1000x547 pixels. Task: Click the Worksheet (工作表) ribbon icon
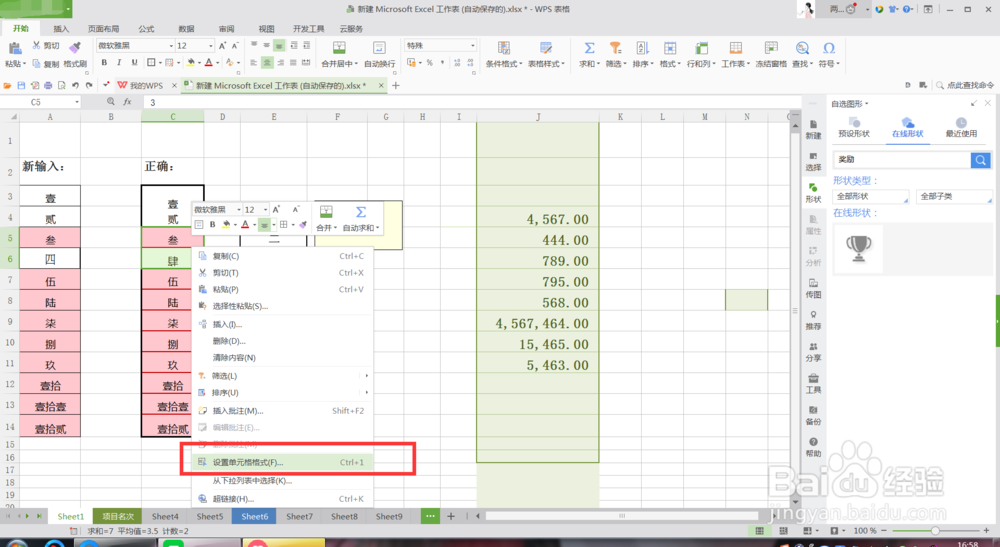click(735, 48)
